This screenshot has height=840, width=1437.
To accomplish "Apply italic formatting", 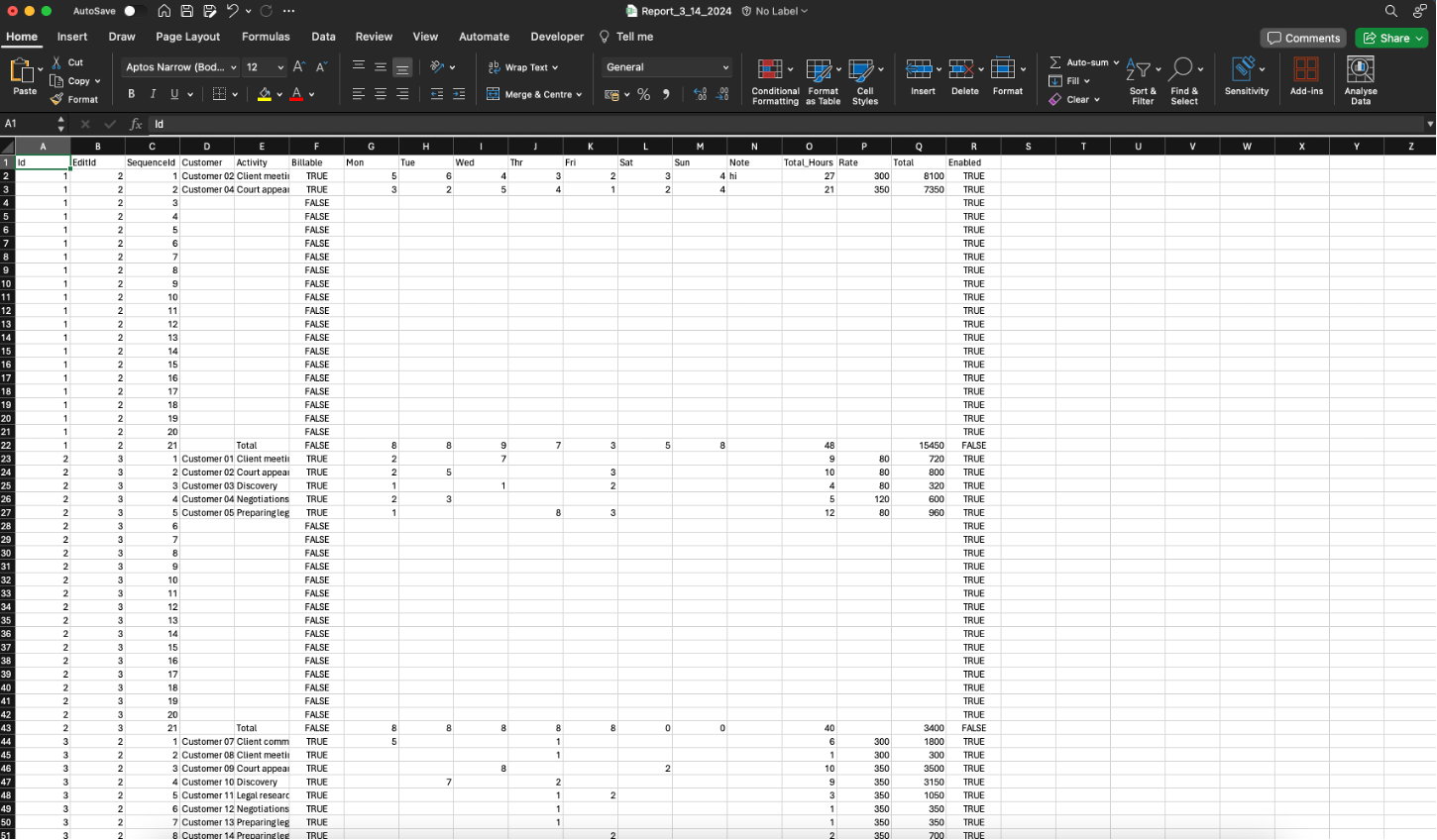I will pyautogui.click(x=153, y=94).
